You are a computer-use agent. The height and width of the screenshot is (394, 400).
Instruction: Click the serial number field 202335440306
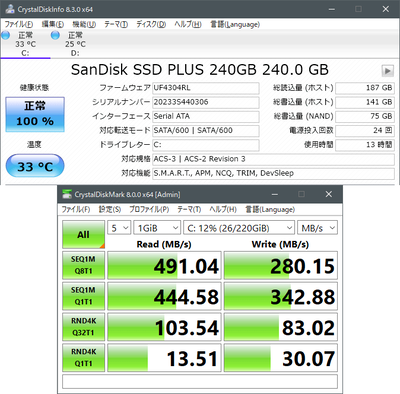[x=206, y=102]
